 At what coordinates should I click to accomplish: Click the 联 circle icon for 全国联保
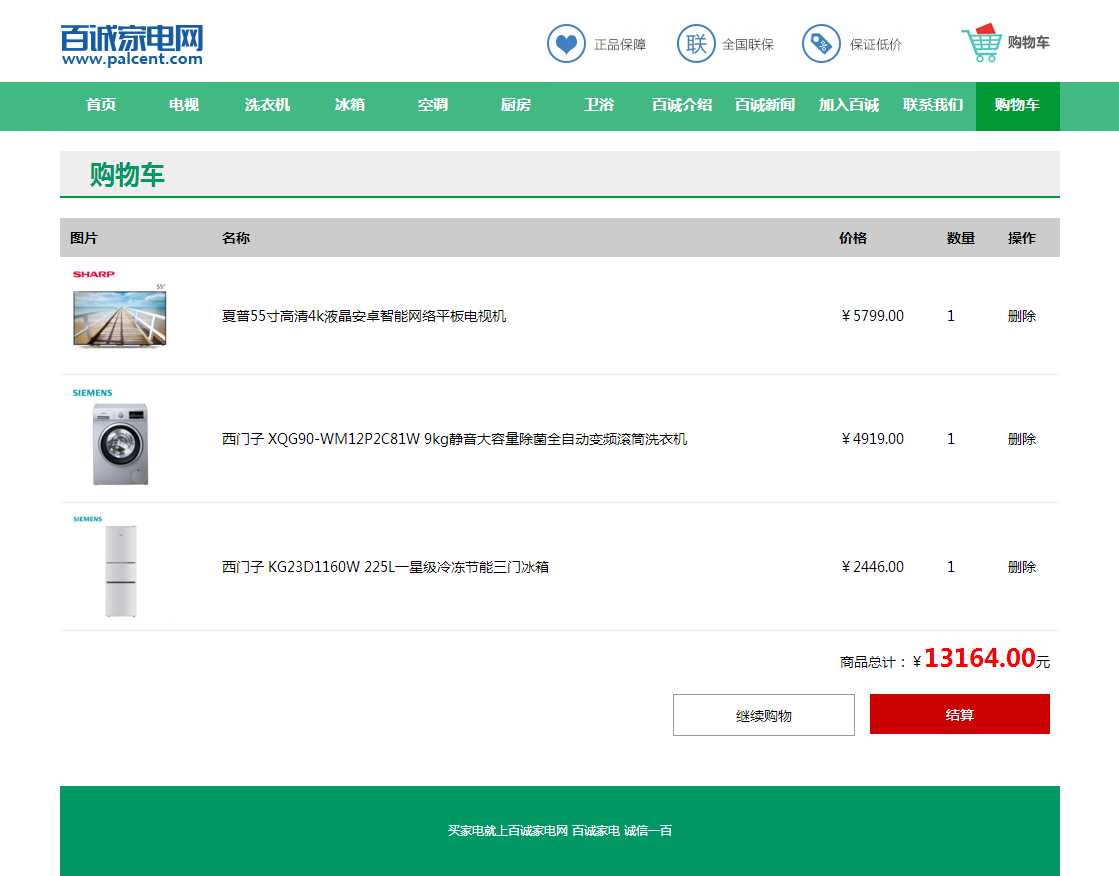click(x=696, y=44)
